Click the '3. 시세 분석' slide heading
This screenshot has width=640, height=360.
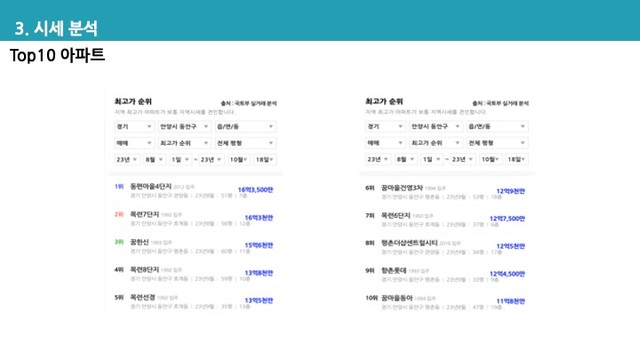[56, 29]
